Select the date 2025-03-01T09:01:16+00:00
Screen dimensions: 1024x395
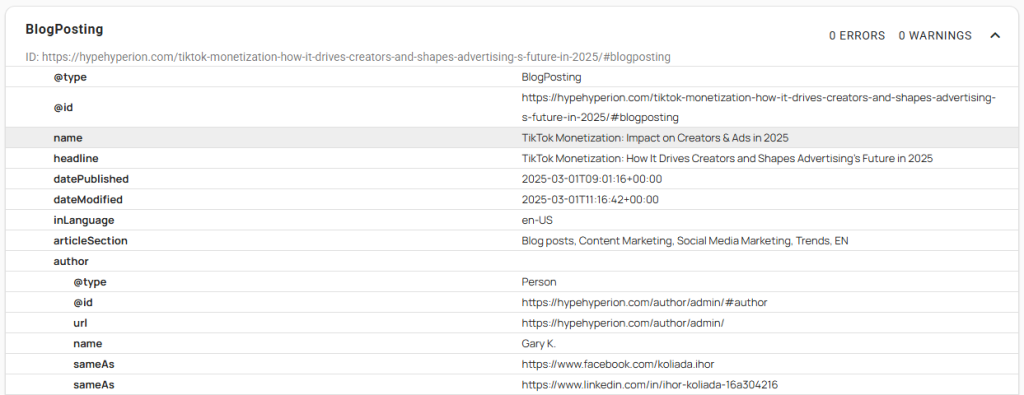click(x=592, y=179)
